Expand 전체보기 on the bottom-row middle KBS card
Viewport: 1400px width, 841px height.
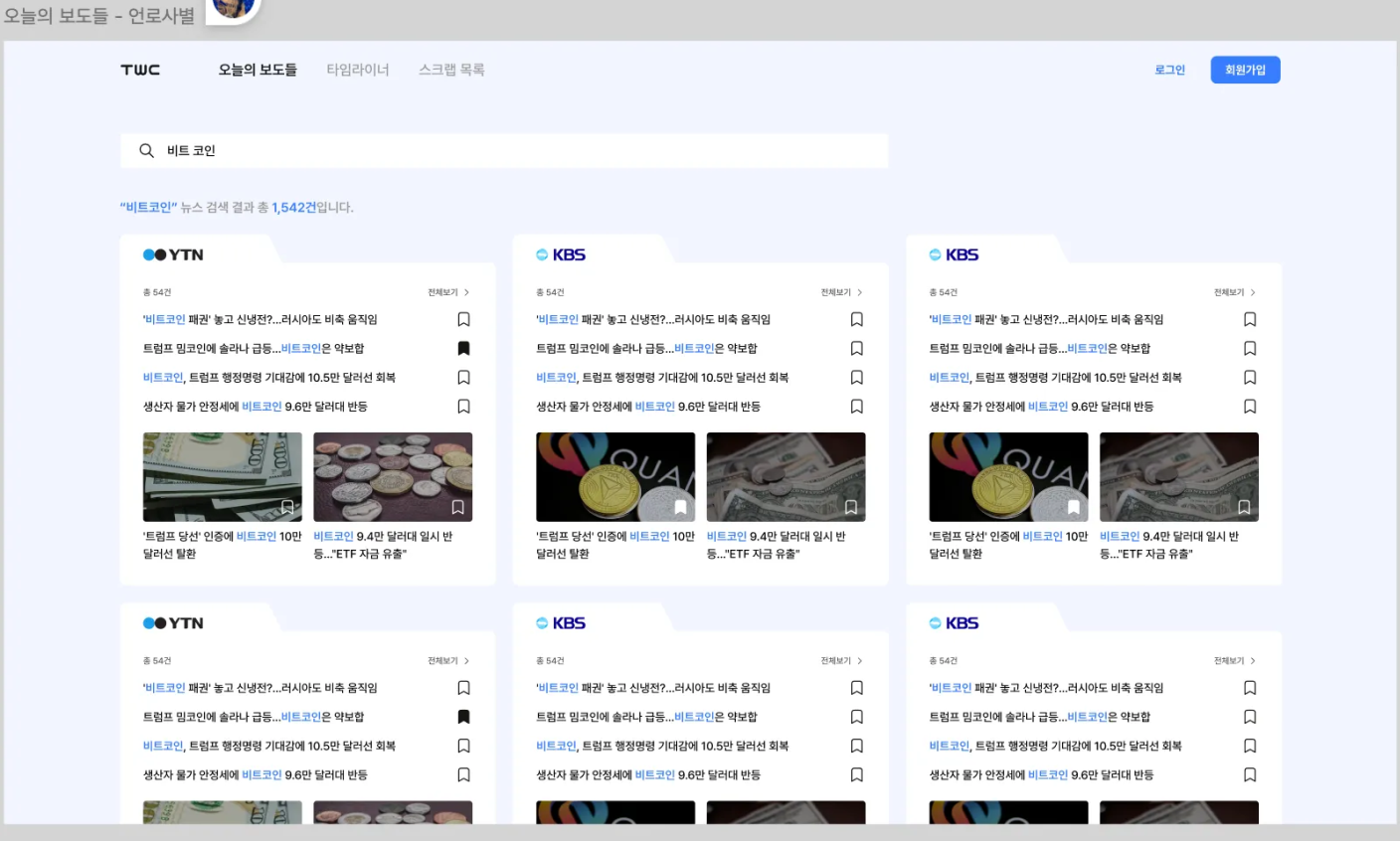tap(841, 660)
